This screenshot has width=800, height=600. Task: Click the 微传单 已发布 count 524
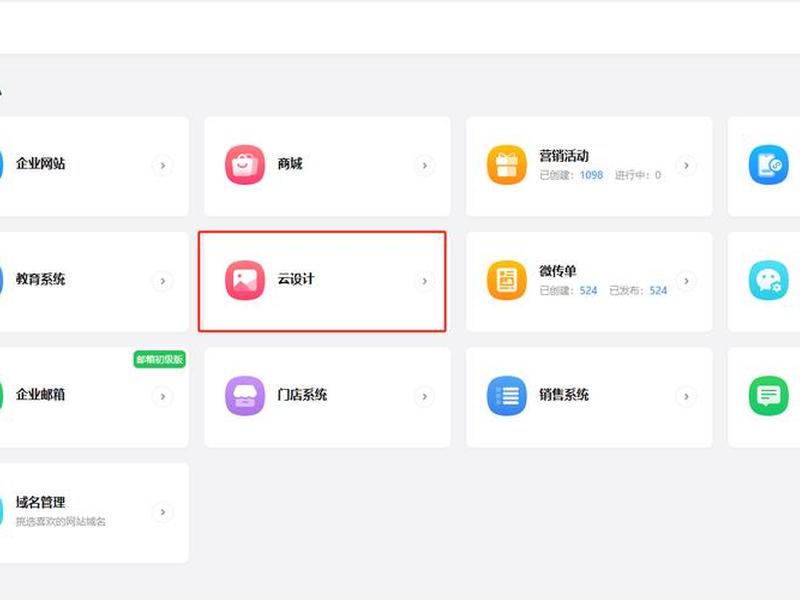(x=658, y=290)
